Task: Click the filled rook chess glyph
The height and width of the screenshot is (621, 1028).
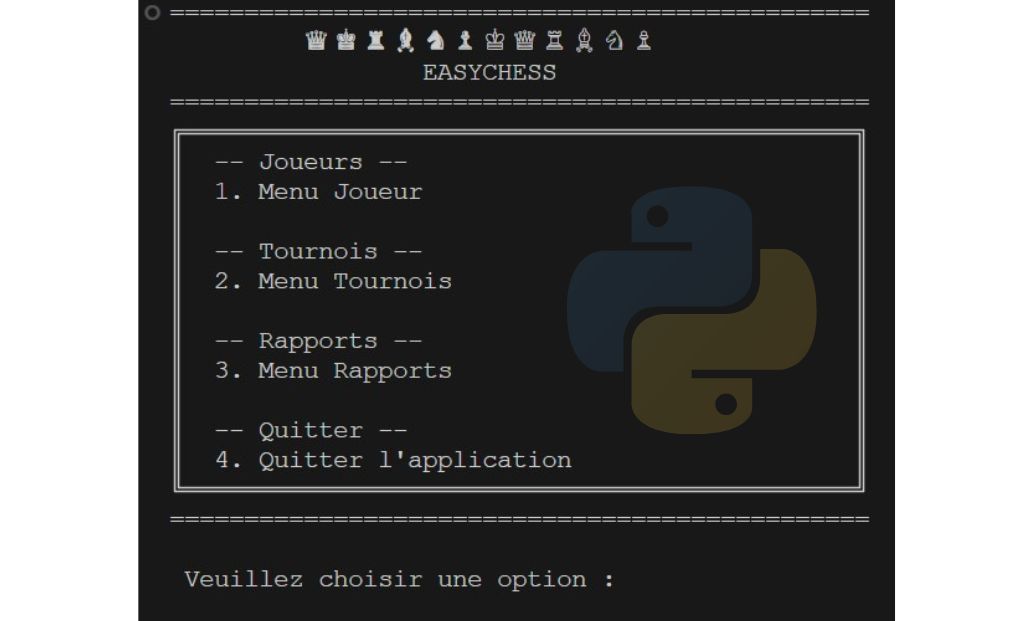Action: coord(376,41)
